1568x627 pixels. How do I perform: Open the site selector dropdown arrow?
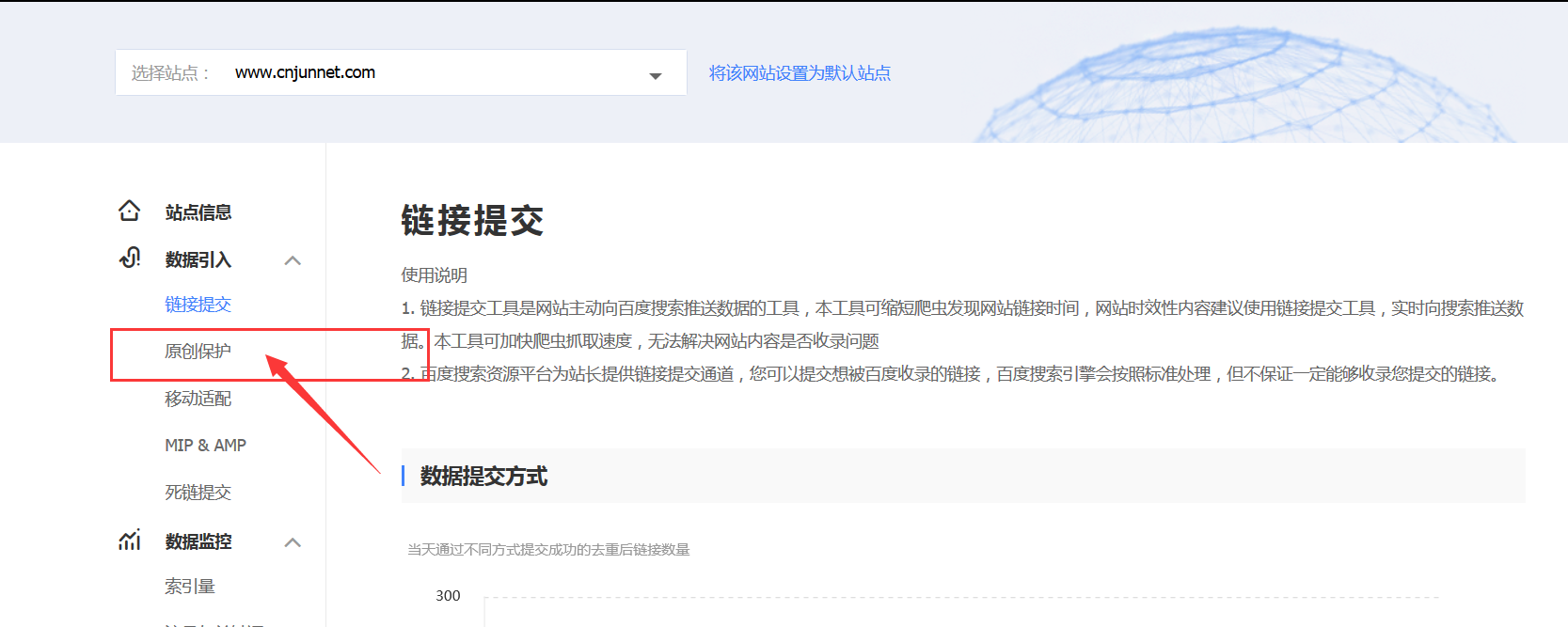(656, 75)
